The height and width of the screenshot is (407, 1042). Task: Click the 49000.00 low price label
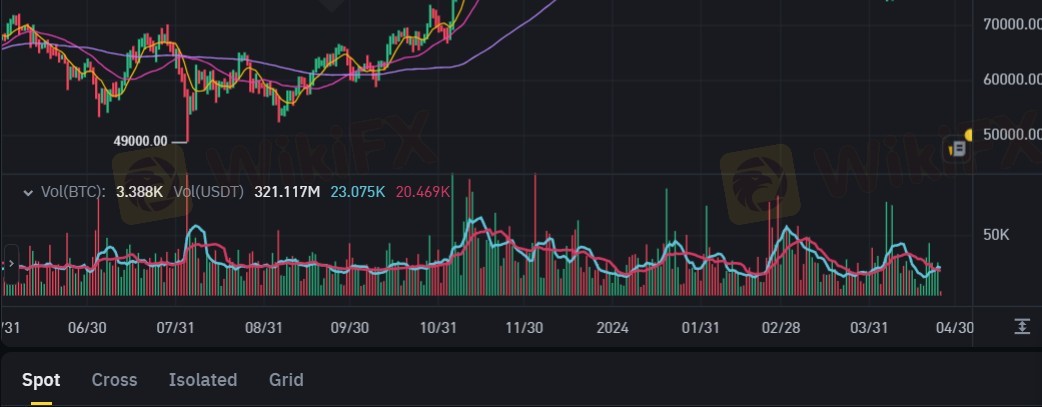pyautogui.click(x=141, y=141)
